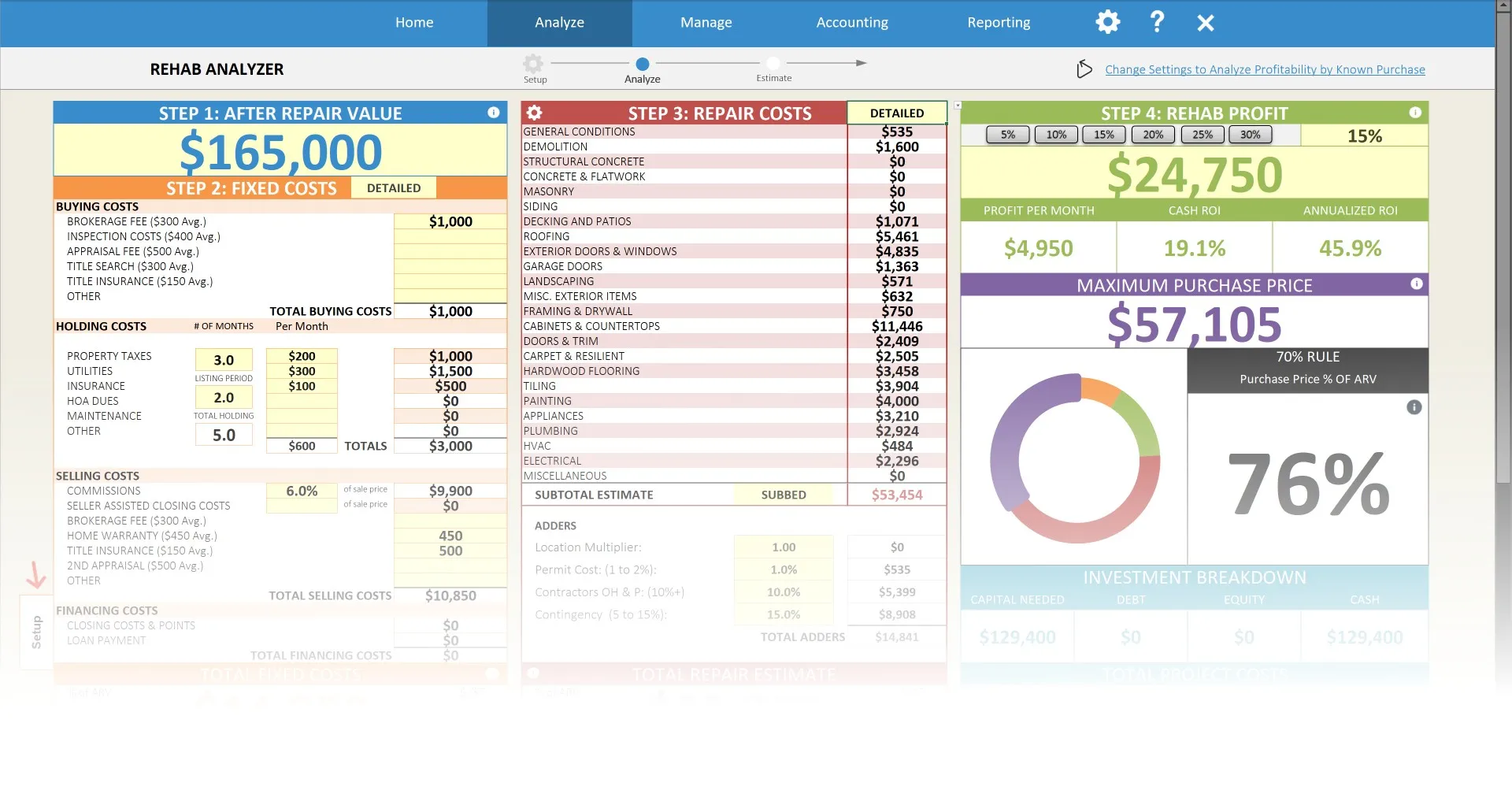
Task: Click the Setup gear step icon
Action: click(x=533, y=63)
